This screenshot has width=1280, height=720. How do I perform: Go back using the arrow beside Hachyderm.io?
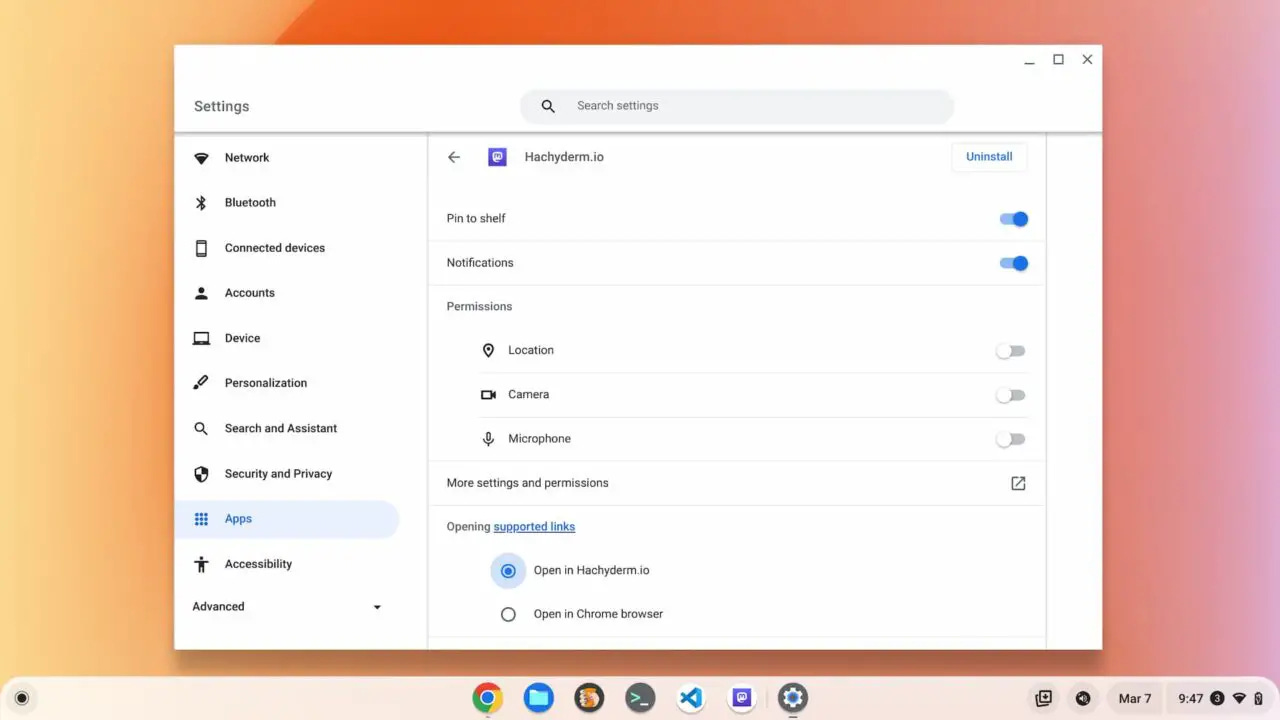pyautogui.click(x=454, y=157)
